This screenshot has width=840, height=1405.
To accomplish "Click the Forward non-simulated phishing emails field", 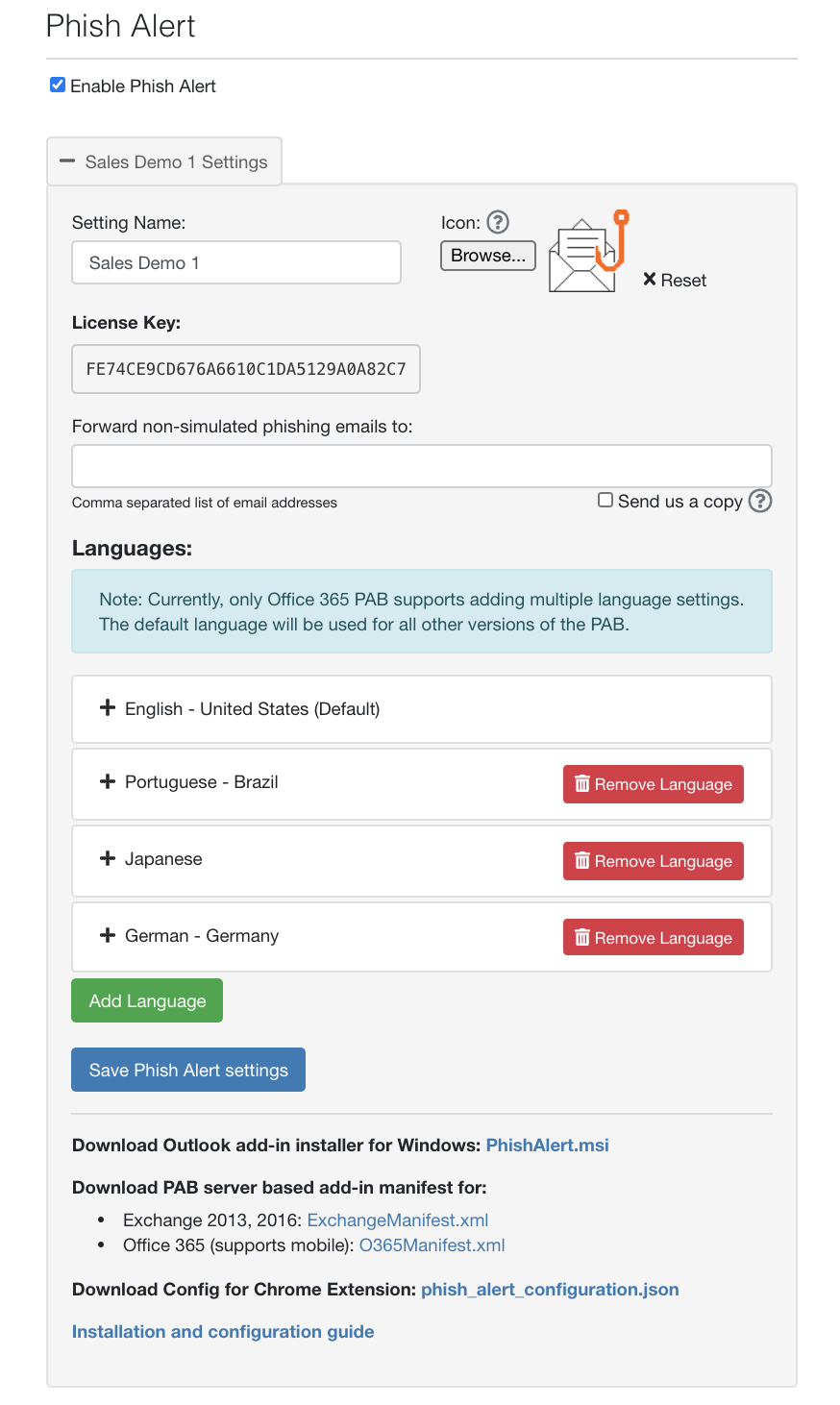I will 421,464.
